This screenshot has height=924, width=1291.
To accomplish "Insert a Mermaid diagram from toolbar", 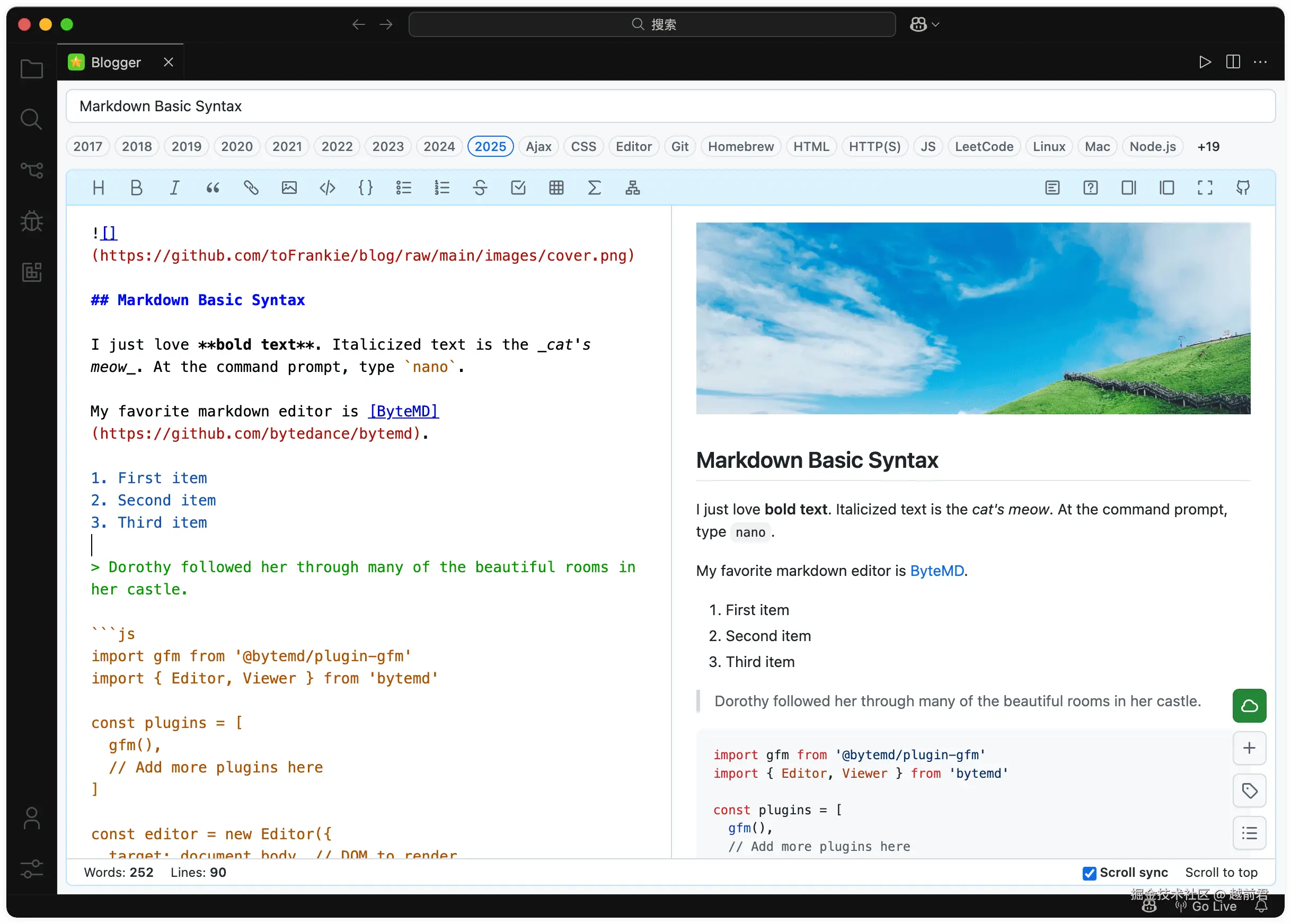I will coord(632,188).
